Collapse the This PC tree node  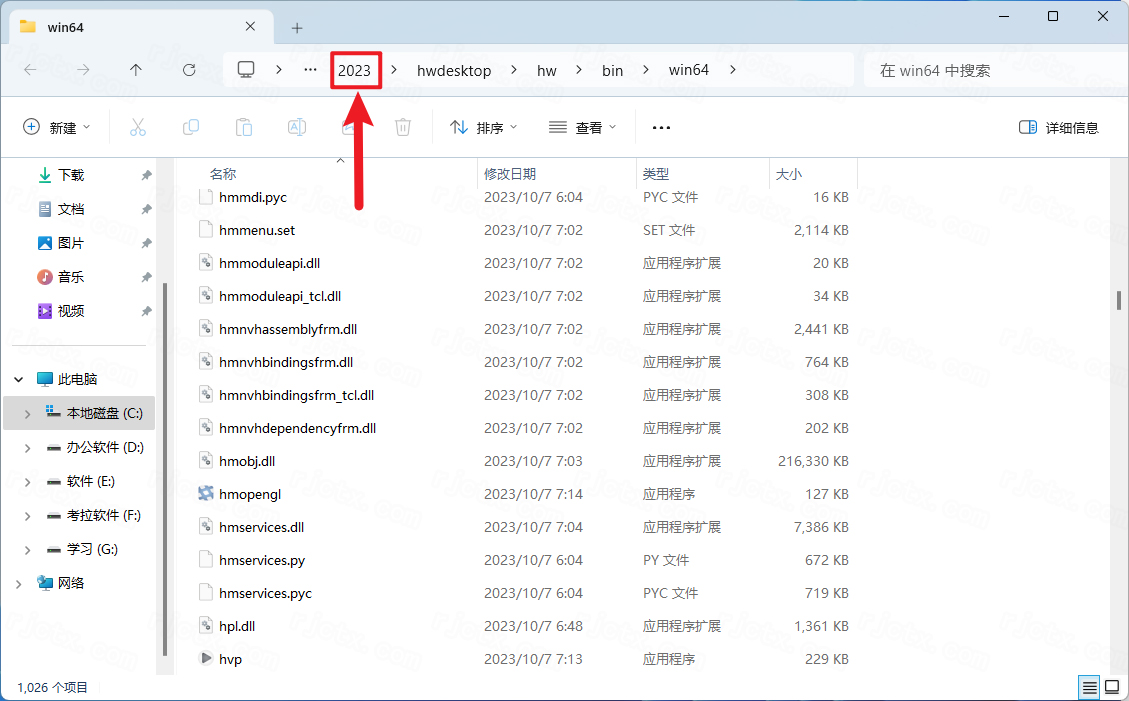coord(19,380)
